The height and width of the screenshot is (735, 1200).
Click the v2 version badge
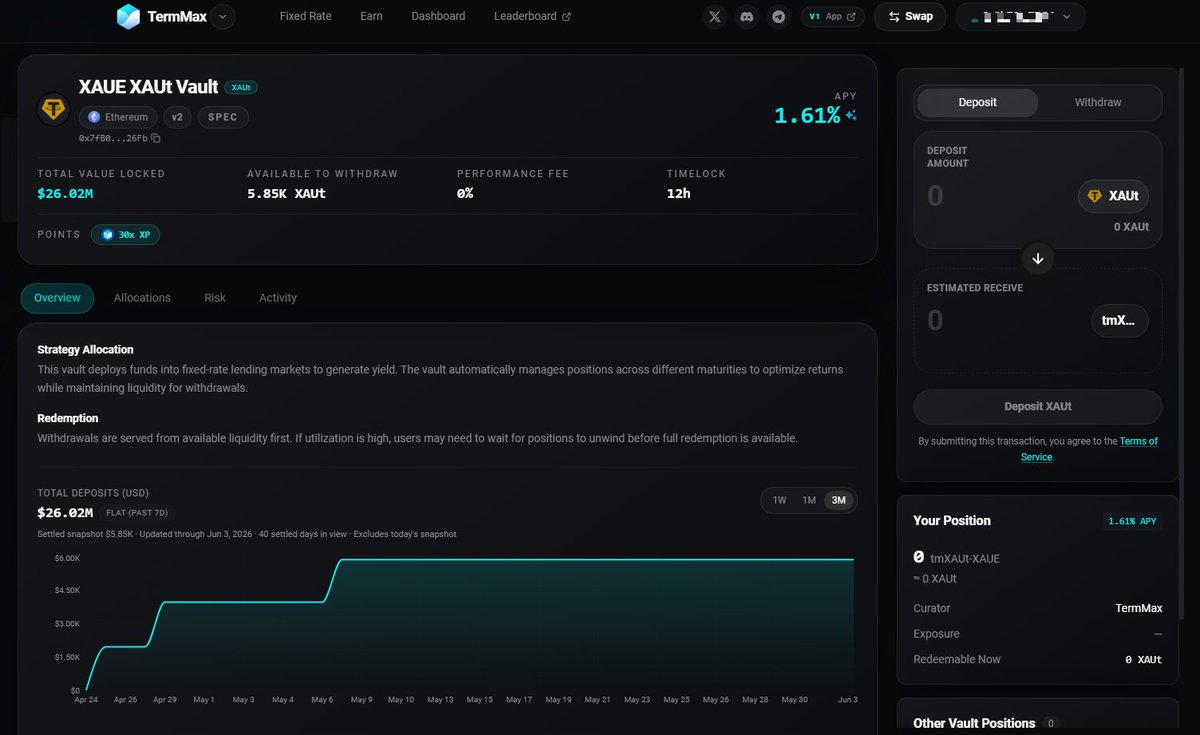click(177, 117)
